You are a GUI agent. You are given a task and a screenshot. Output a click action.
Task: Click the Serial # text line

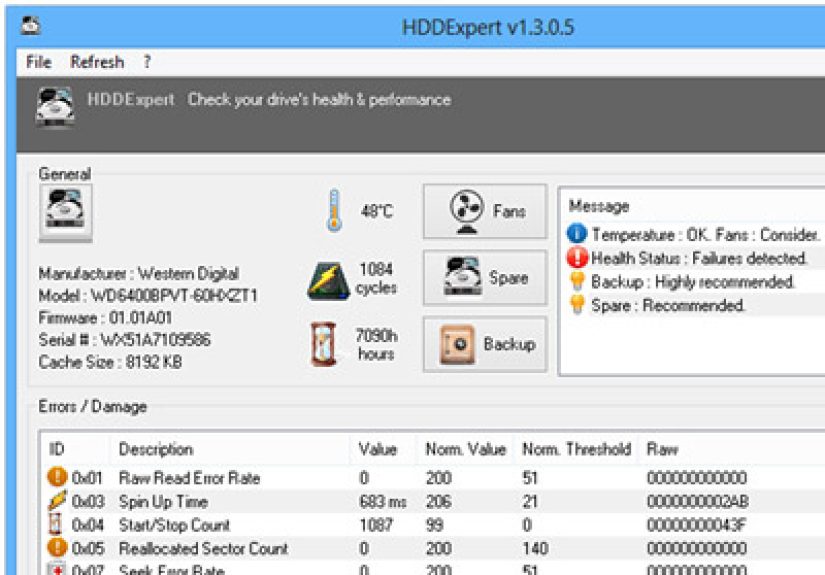tap(124, 340)
